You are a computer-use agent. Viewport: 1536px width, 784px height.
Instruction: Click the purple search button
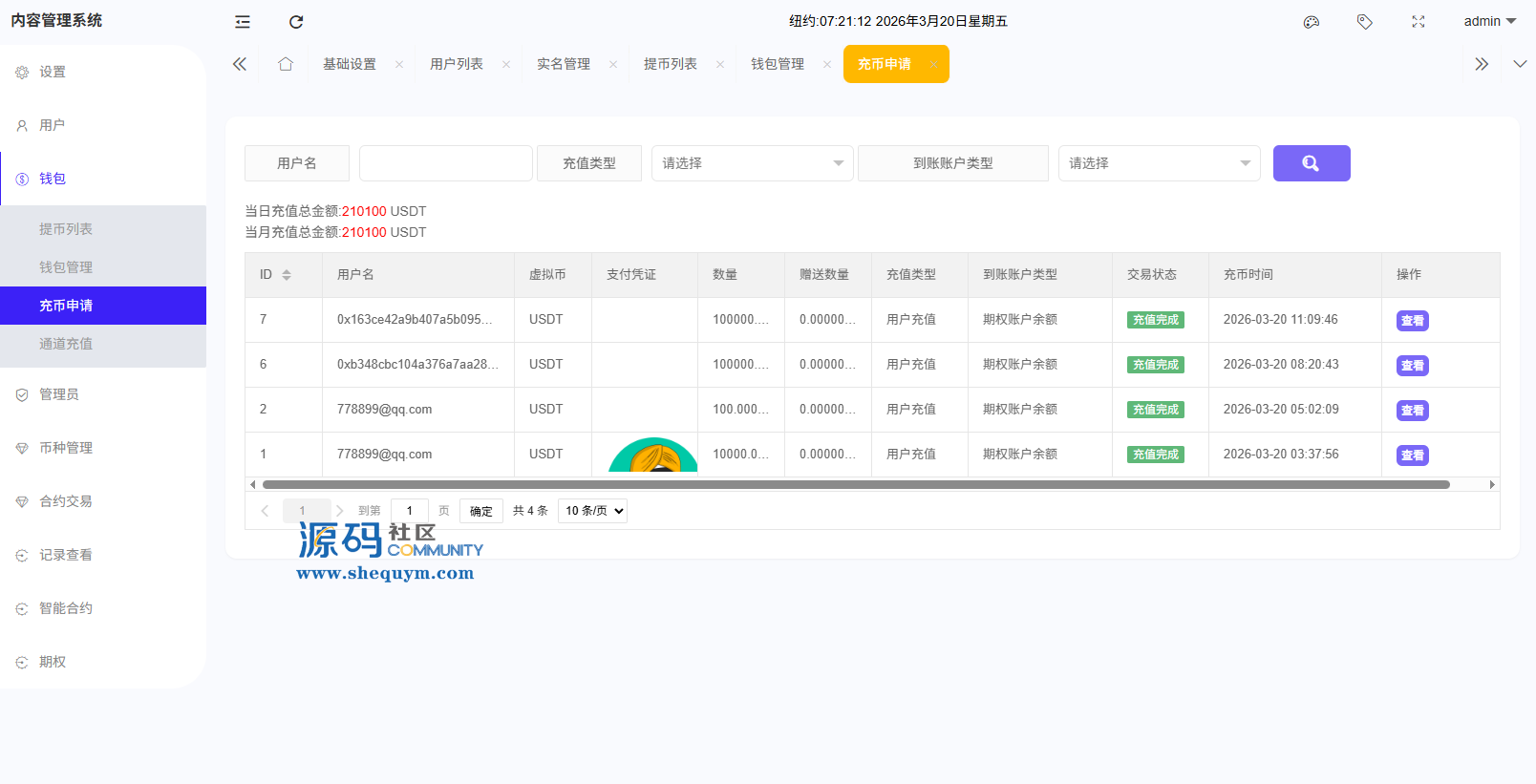[x=1311, y=163]
